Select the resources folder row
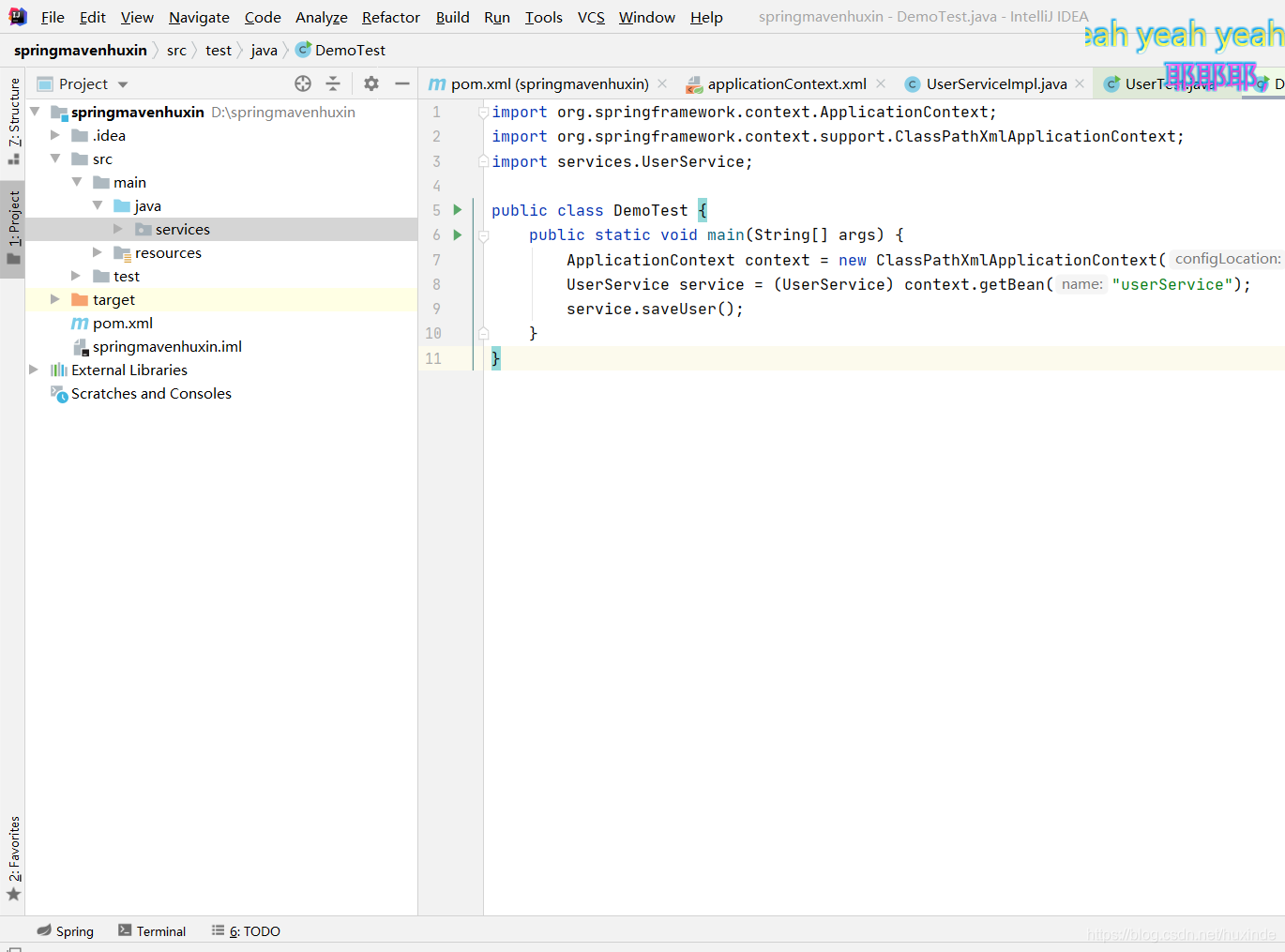Screen dimensions: 1285x952 pyautogui.click(x=221, y=252)
